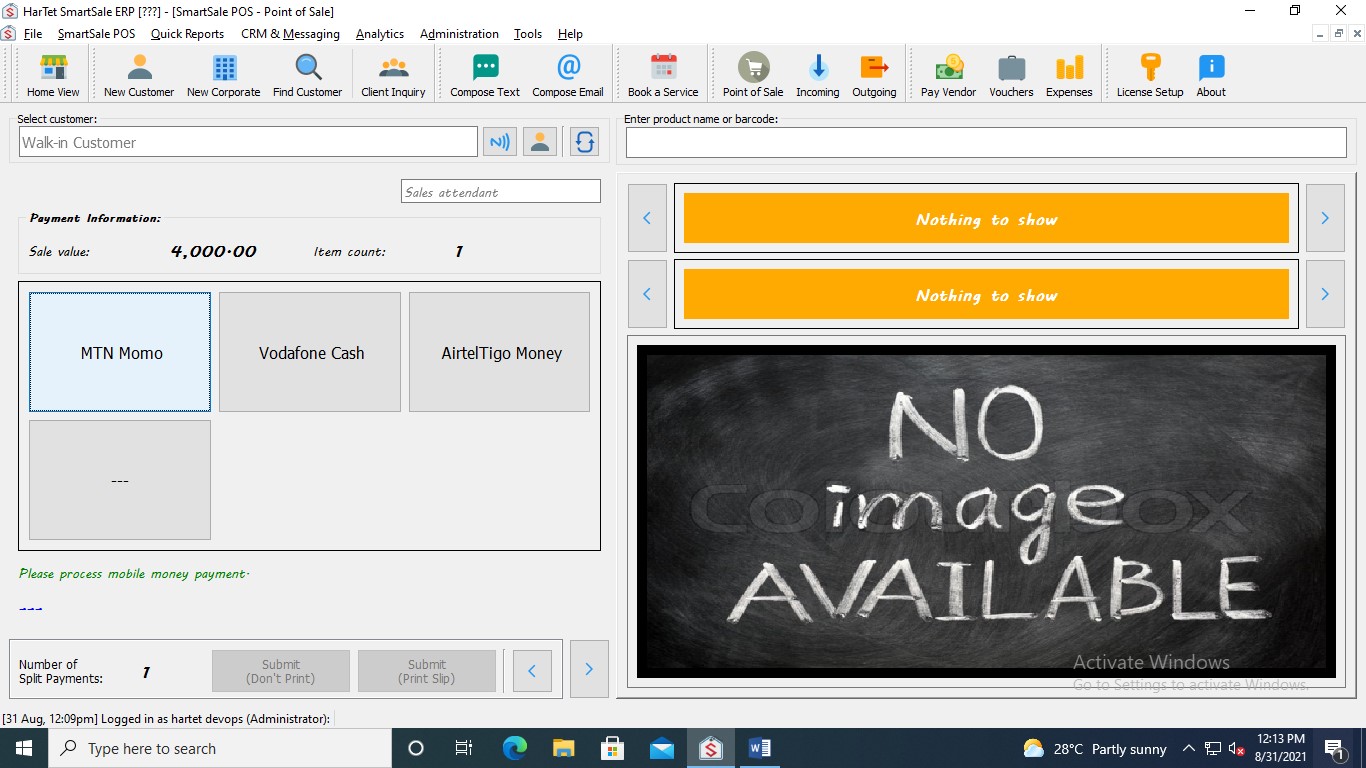Click the New Customer icon
This screenshot has height=768, width=1366.
pyautogui.click(x=139, y=75)
